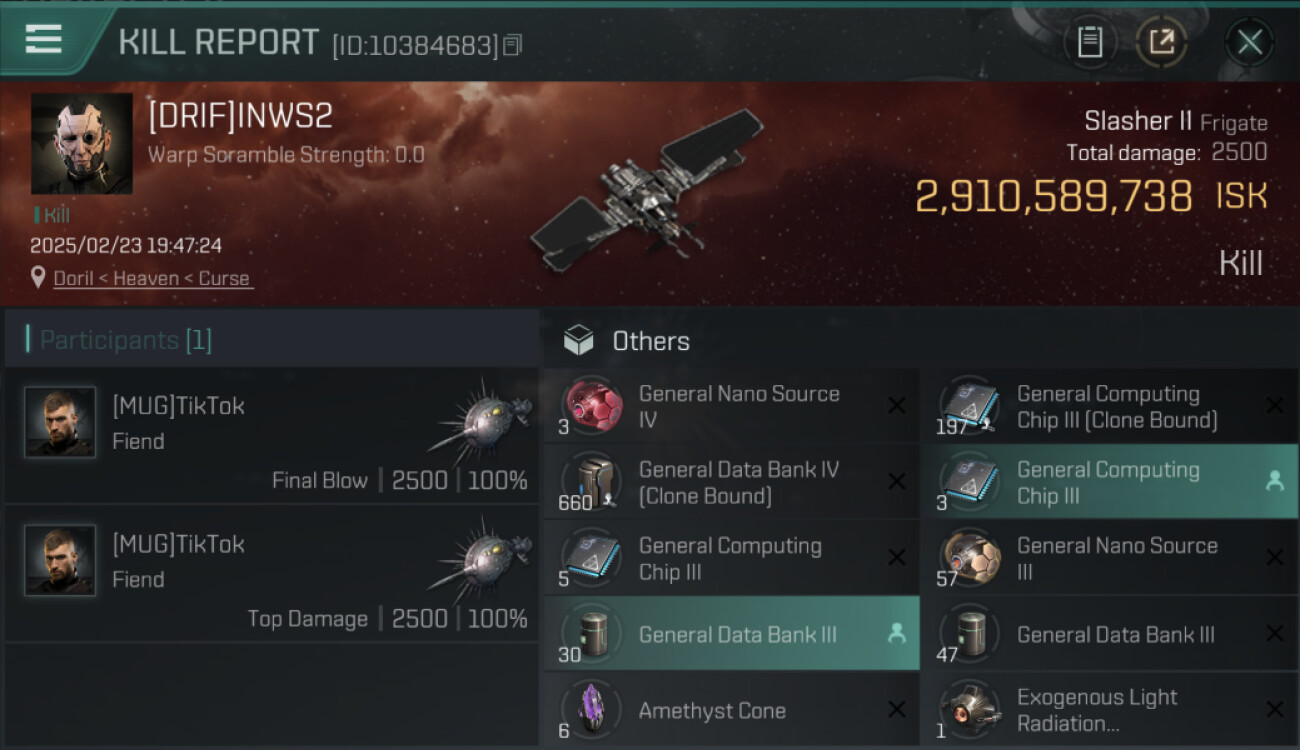1300x750 pixels.
Task: View the INWS2 pilot portrait
Action: 82,144
